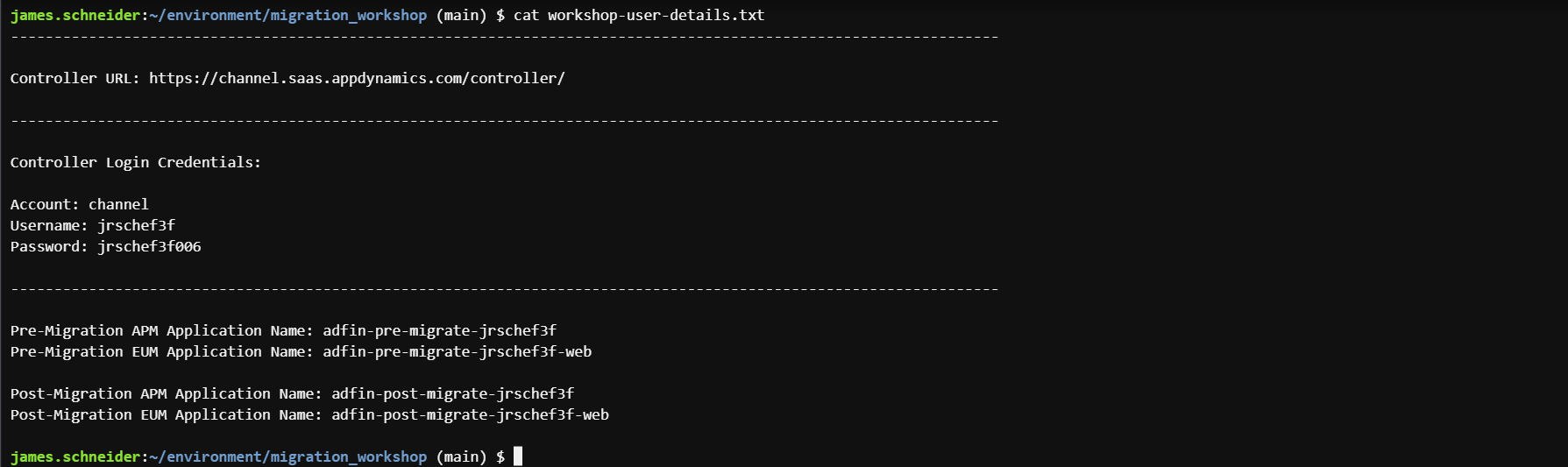
Task: Click the "Password:" label text
Action: pos(49,246)
